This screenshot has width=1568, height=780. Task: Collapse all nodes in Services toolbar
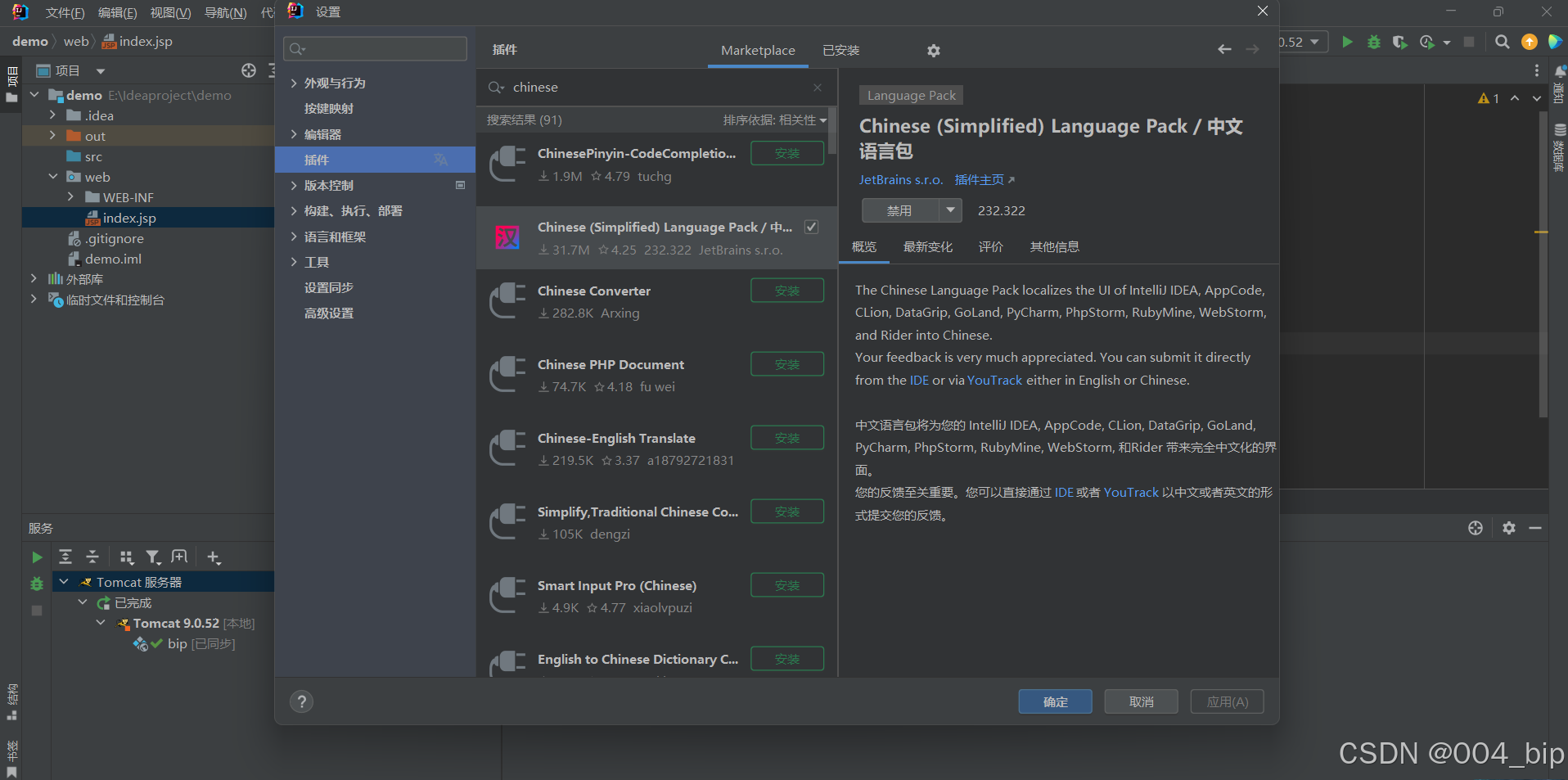(x=92, y=557)
